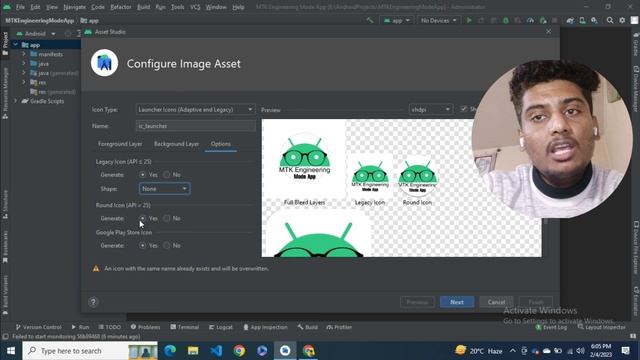This screenshot has width=640, height=360.
Task: Open Visual Studio Code from the taskbar
Action: tap(216, 351)
